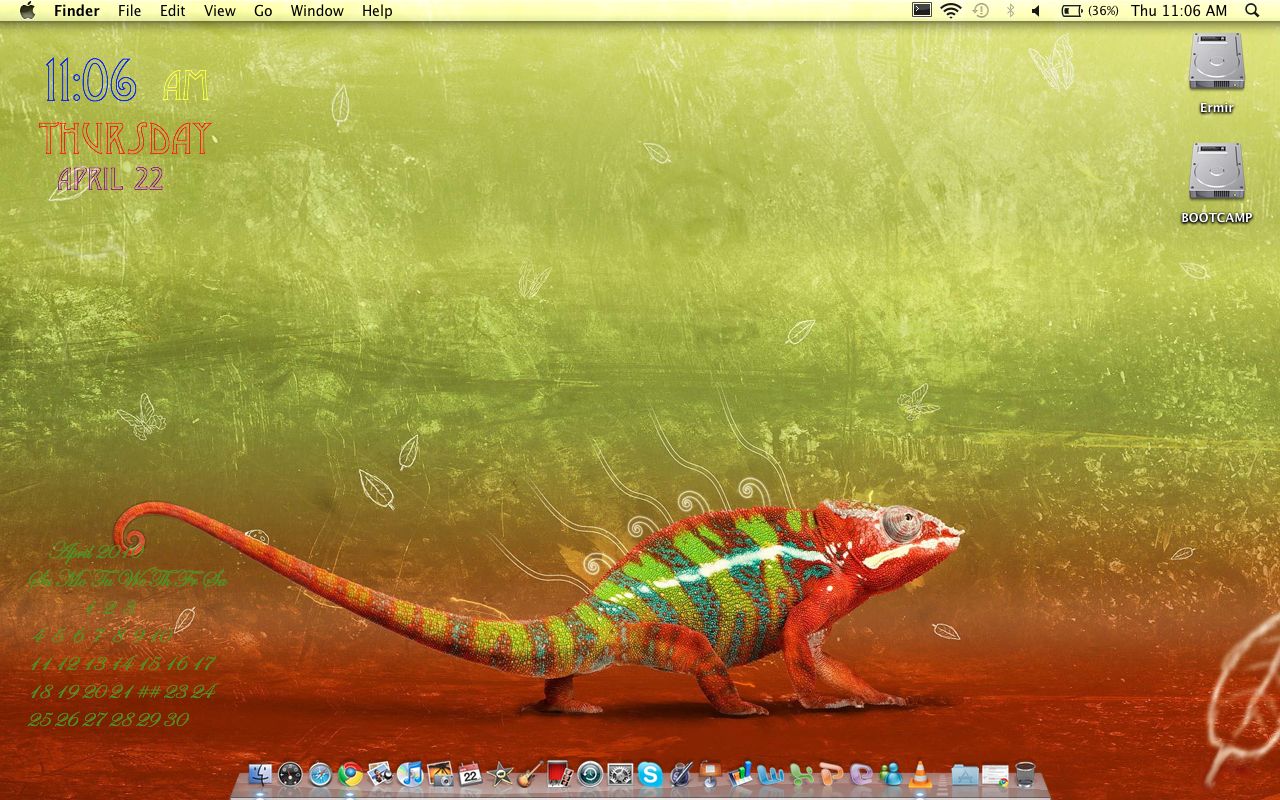The image size is (1280, 800).
Task: Open Documents stack in the Dock
Action: [x=995, y=774]
